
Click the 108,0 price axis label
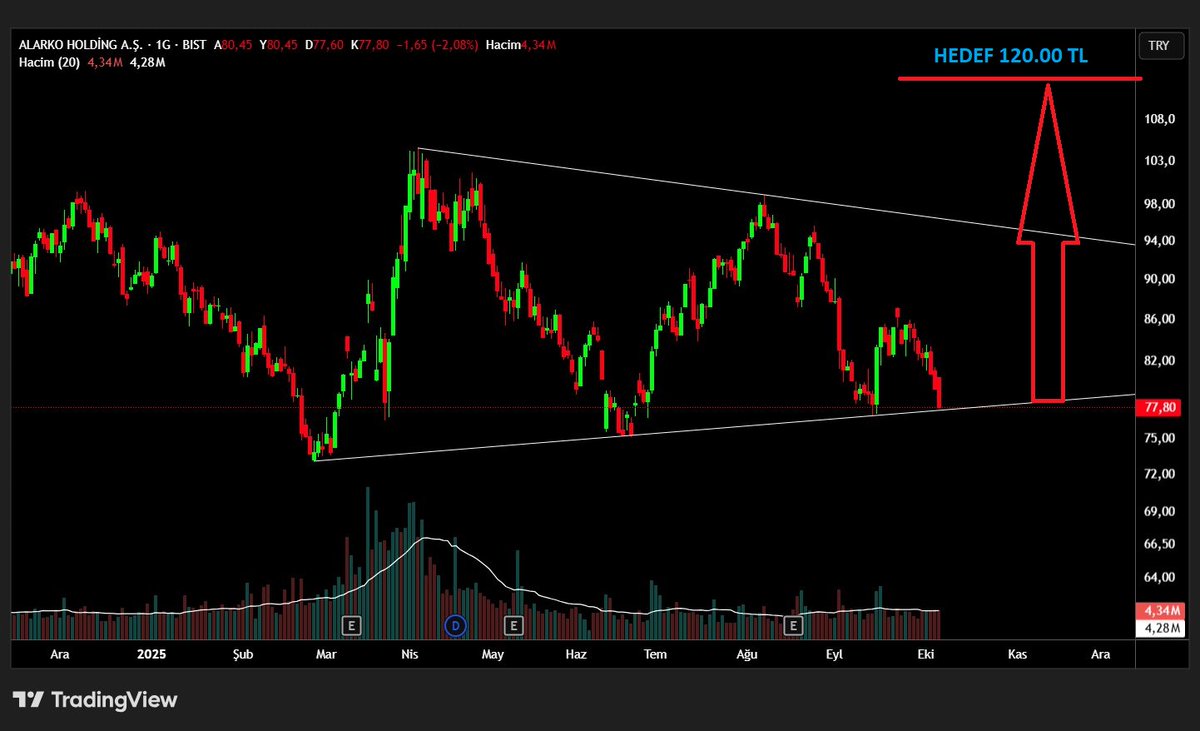(1159, 119)
